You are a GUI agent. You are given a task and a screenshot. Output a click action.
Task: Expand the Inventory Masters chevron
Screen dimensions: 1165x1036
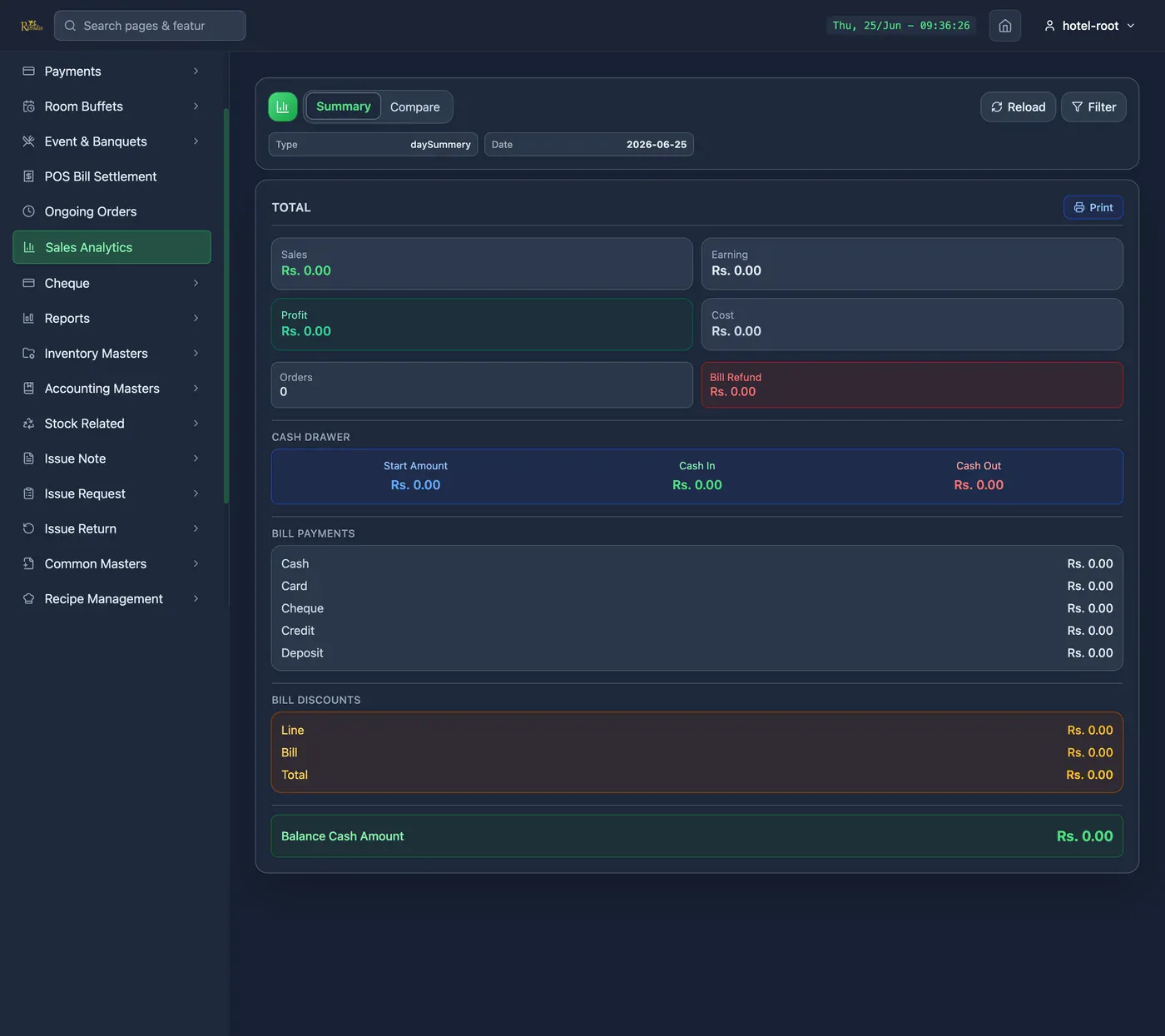(196, 353)
